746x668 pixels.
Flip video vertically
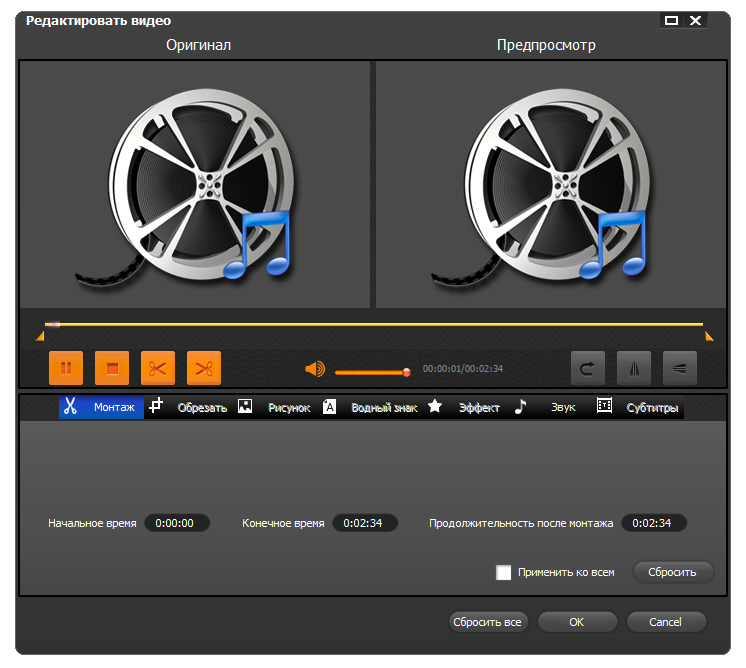point(680,368)
